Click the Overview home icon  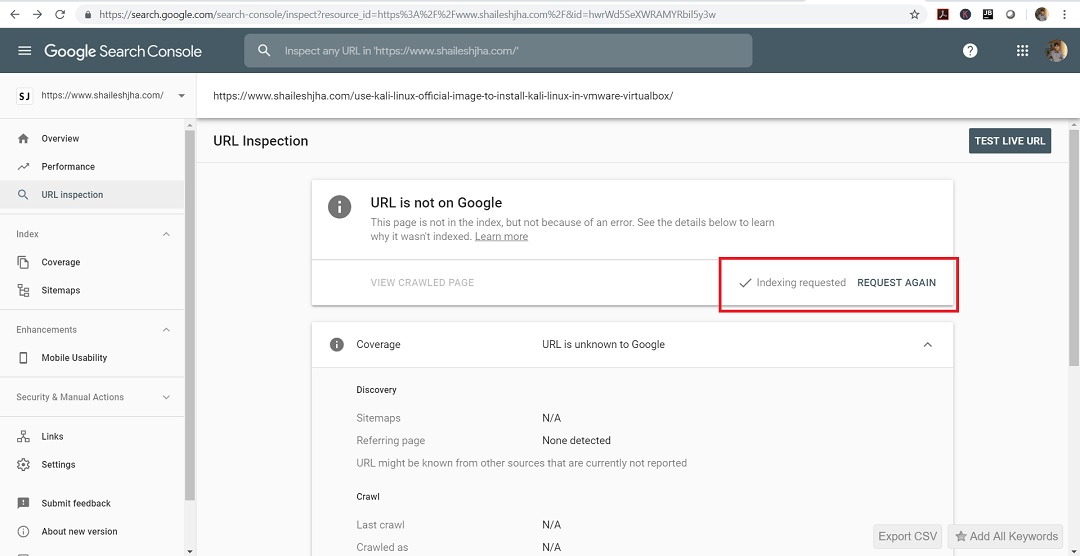coord(23,138)
